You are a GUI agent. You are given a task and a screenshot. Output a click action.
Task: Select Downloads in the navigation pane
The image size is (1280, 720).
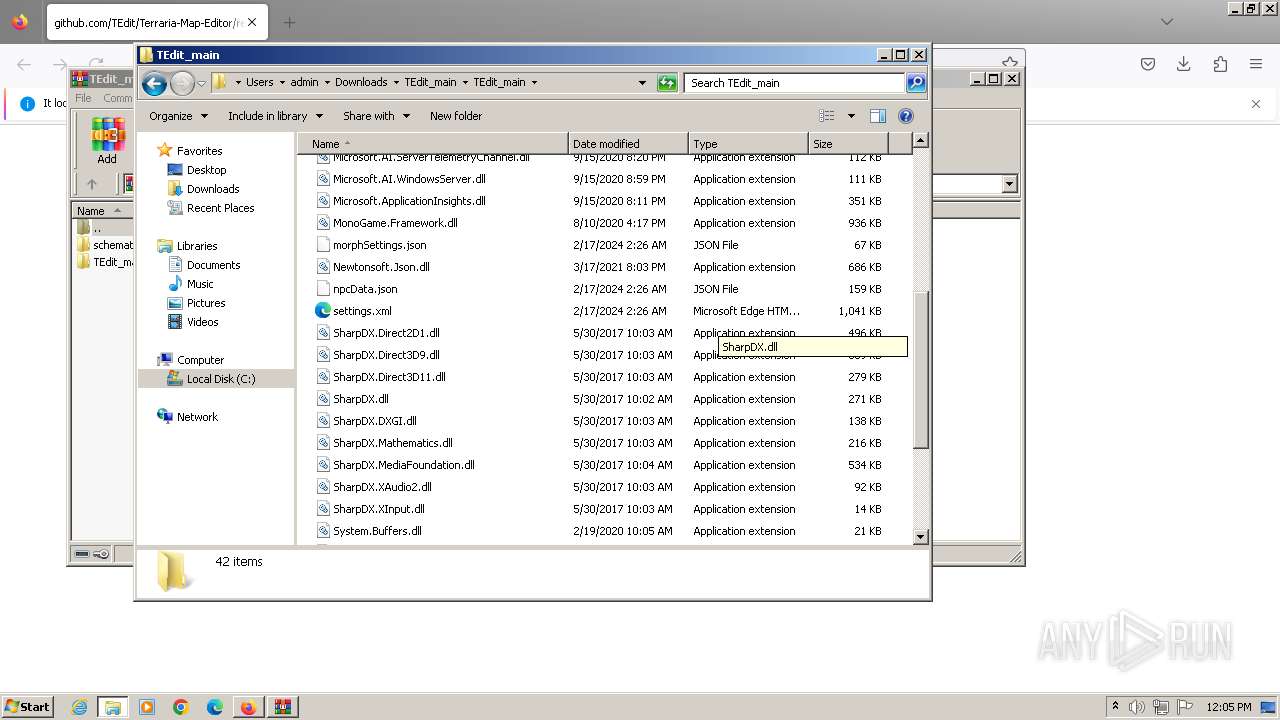[213, 189]
